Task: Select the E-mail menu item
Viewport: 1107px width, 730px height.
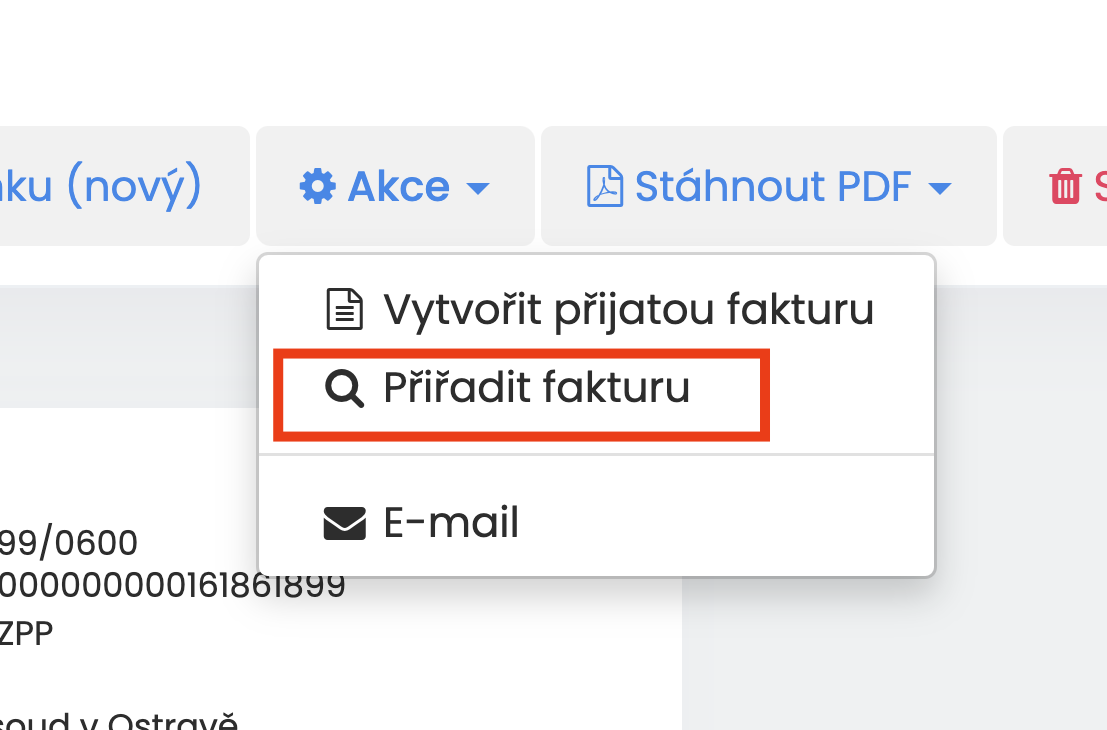Action: point(597,523)
